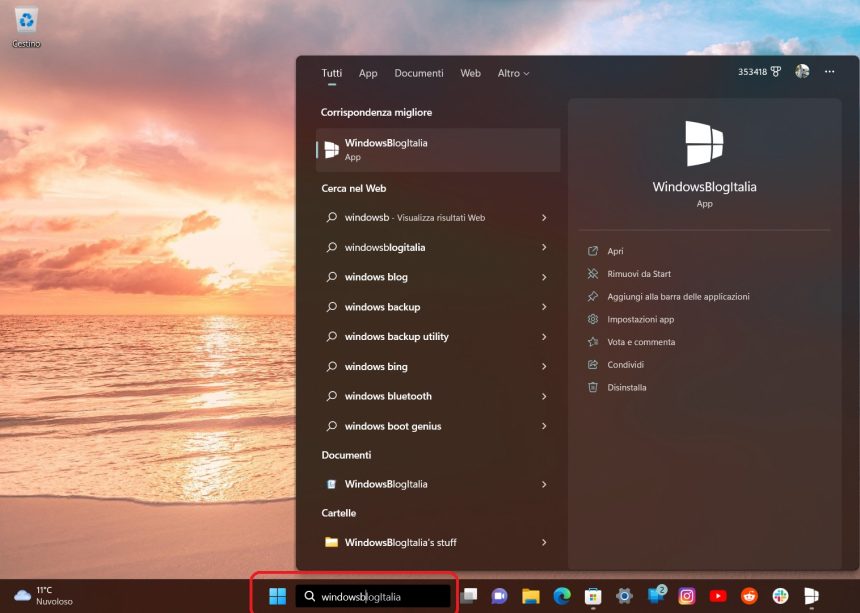The height and width of the screenshot is (613, 860).
Task: Click the Microsoft Rewards points counter
Action: pyautogui.click(x=761, y=72)
